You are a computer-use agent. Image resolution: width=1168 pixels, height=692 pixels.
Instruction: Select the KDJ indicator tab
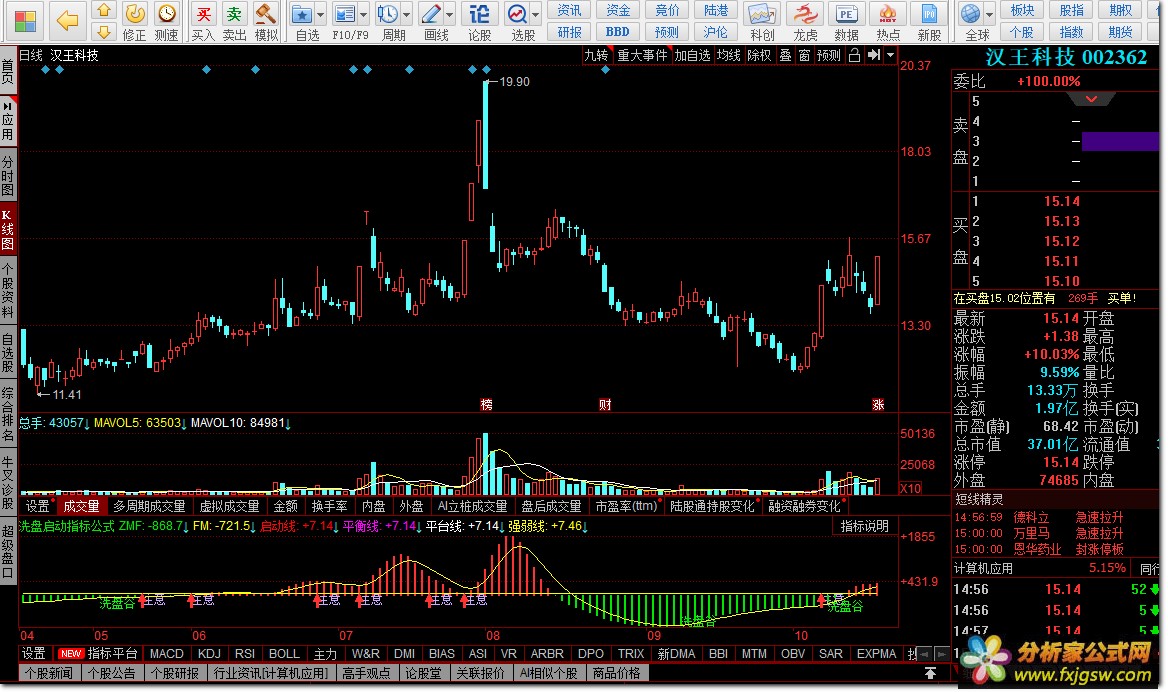[x=209, y=654]
